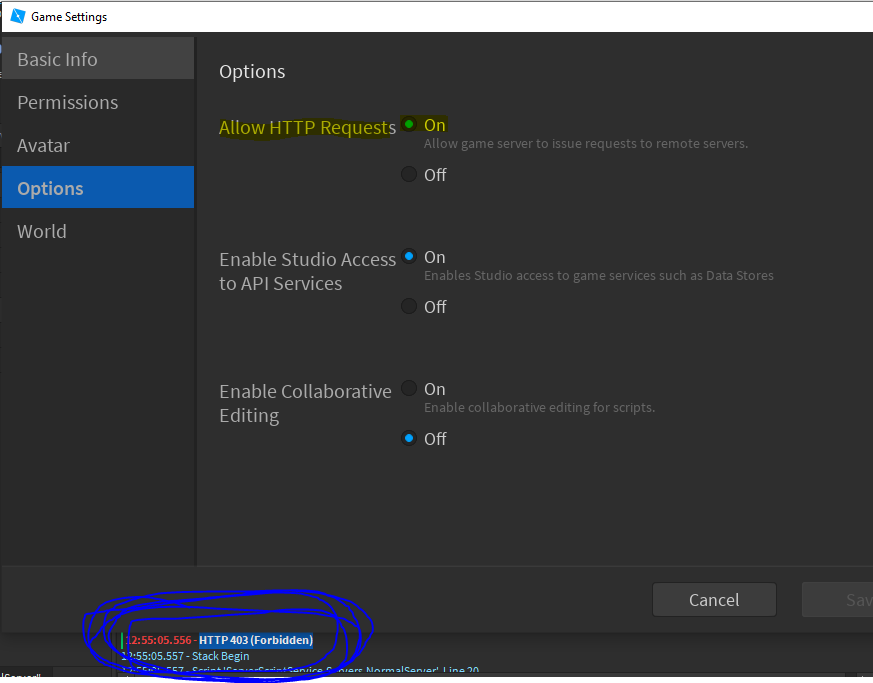873x683 pixels.
Task: Open the Server context dropdown in the output bar
Action: 22,675
